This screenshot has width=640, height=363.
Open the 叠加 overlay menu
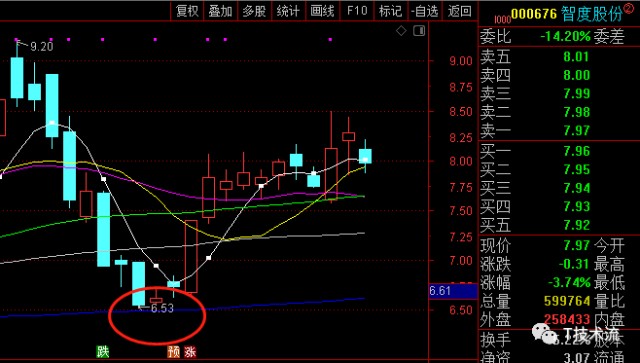point(220,11)
